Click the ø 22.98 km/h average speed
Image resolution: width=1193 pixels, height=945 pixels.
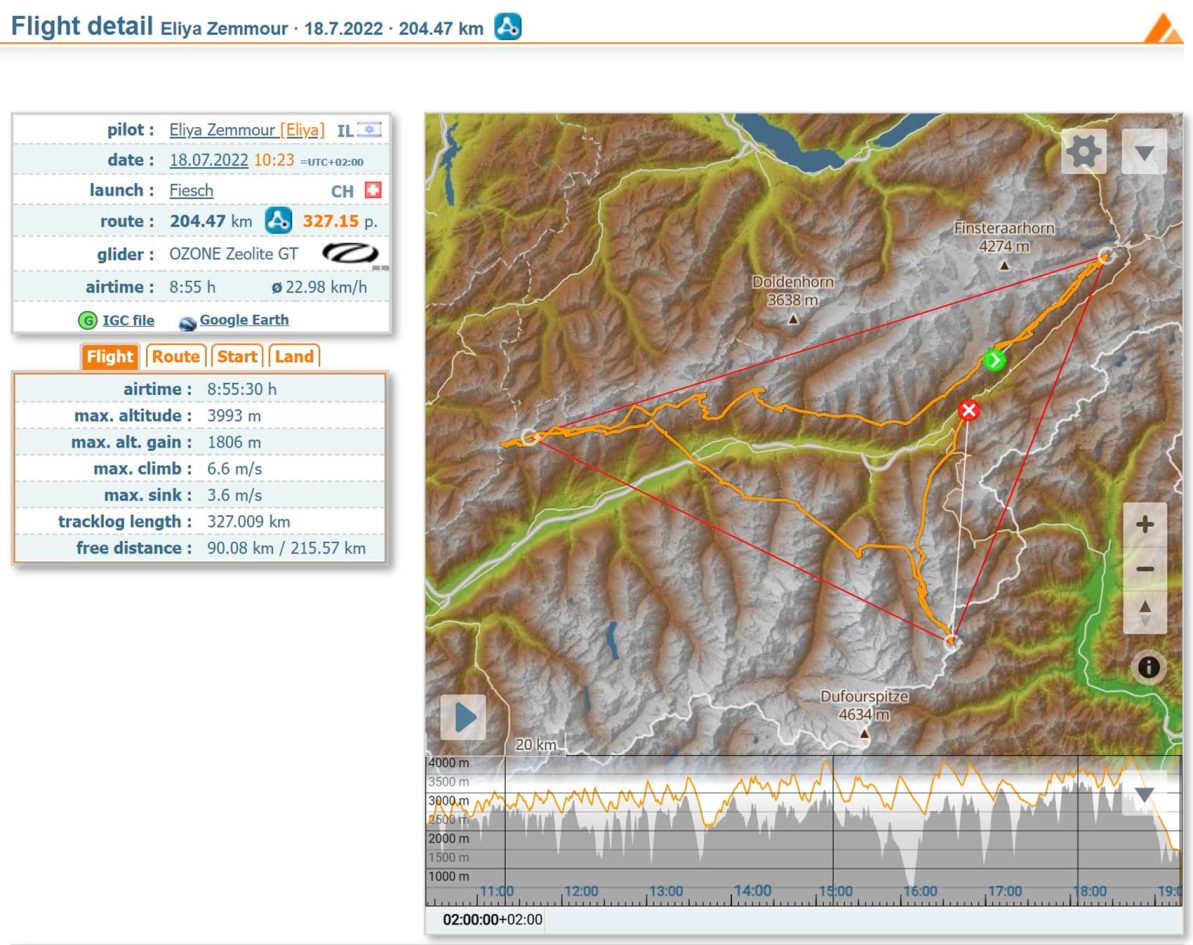click(x=320, y=287)
